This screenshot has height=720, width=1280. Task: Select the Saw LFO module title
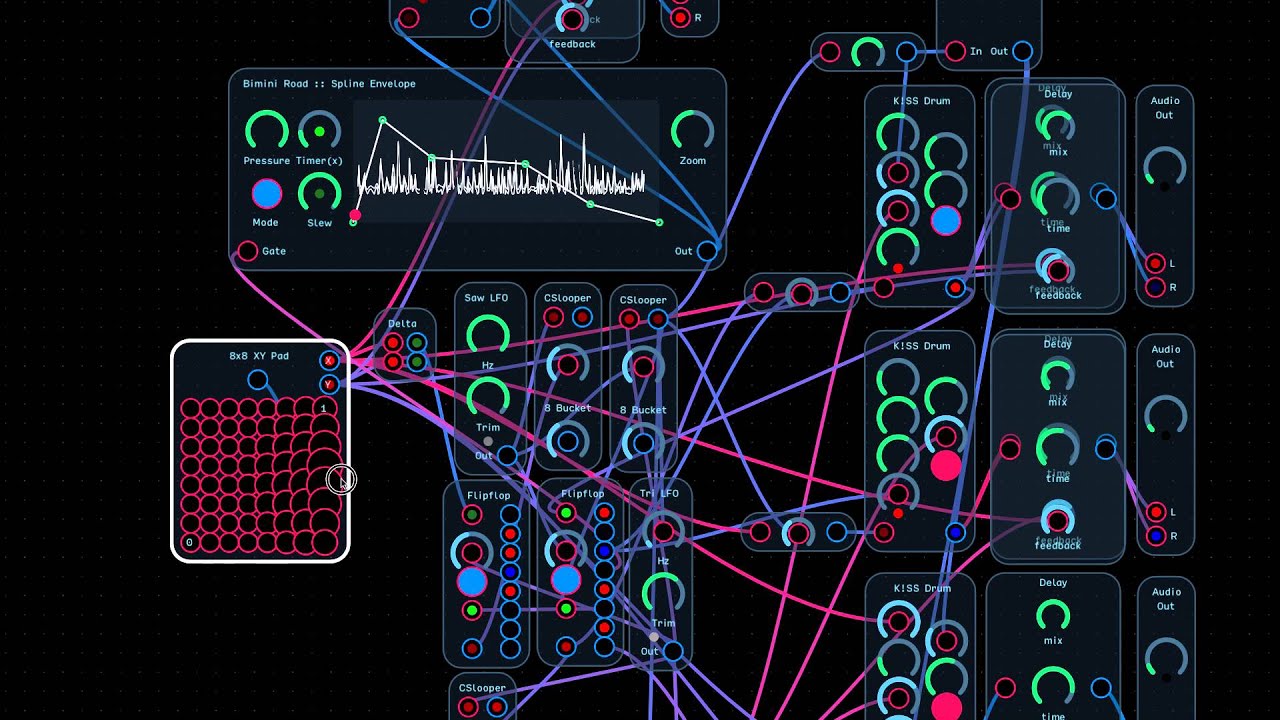click(487, 298)
